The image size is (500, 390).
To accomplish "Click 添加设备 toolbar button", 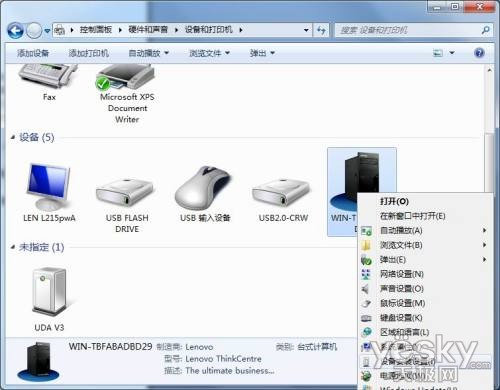I will [x=33, y=53].
